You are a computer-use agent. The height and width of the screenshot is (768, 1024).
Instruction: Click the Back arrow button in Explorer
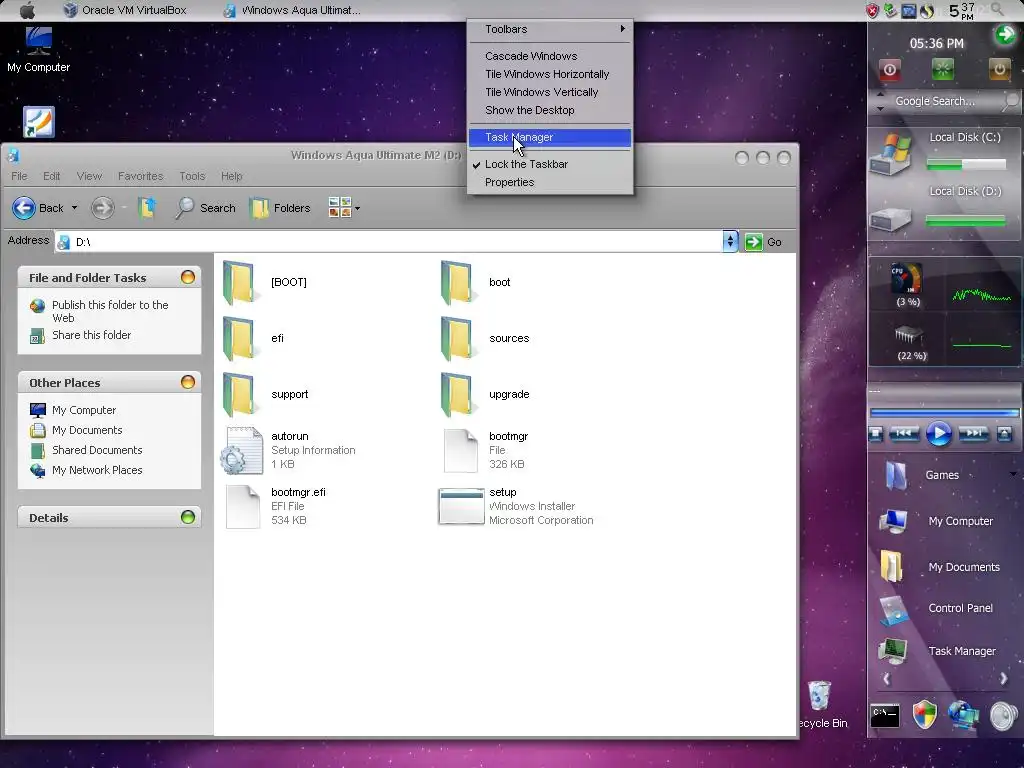pyautogui.click(x=37, y=208)
